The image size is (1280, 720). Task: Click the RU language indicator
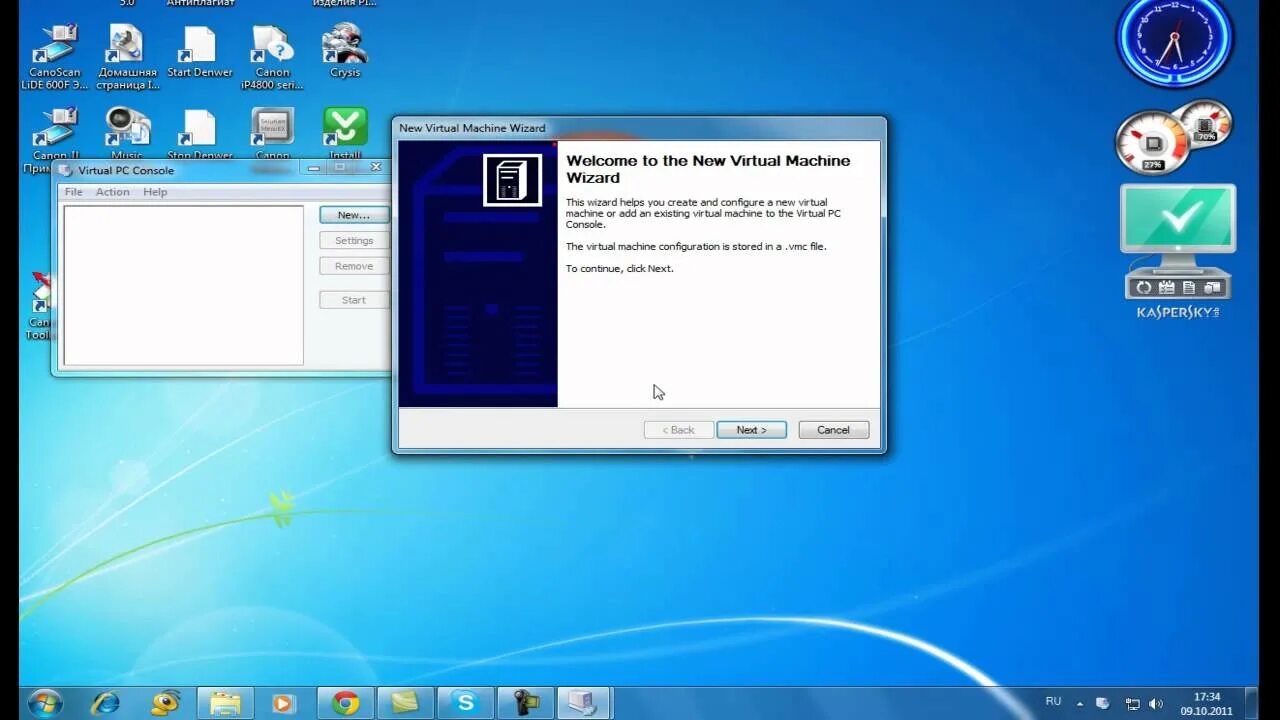1053,702
